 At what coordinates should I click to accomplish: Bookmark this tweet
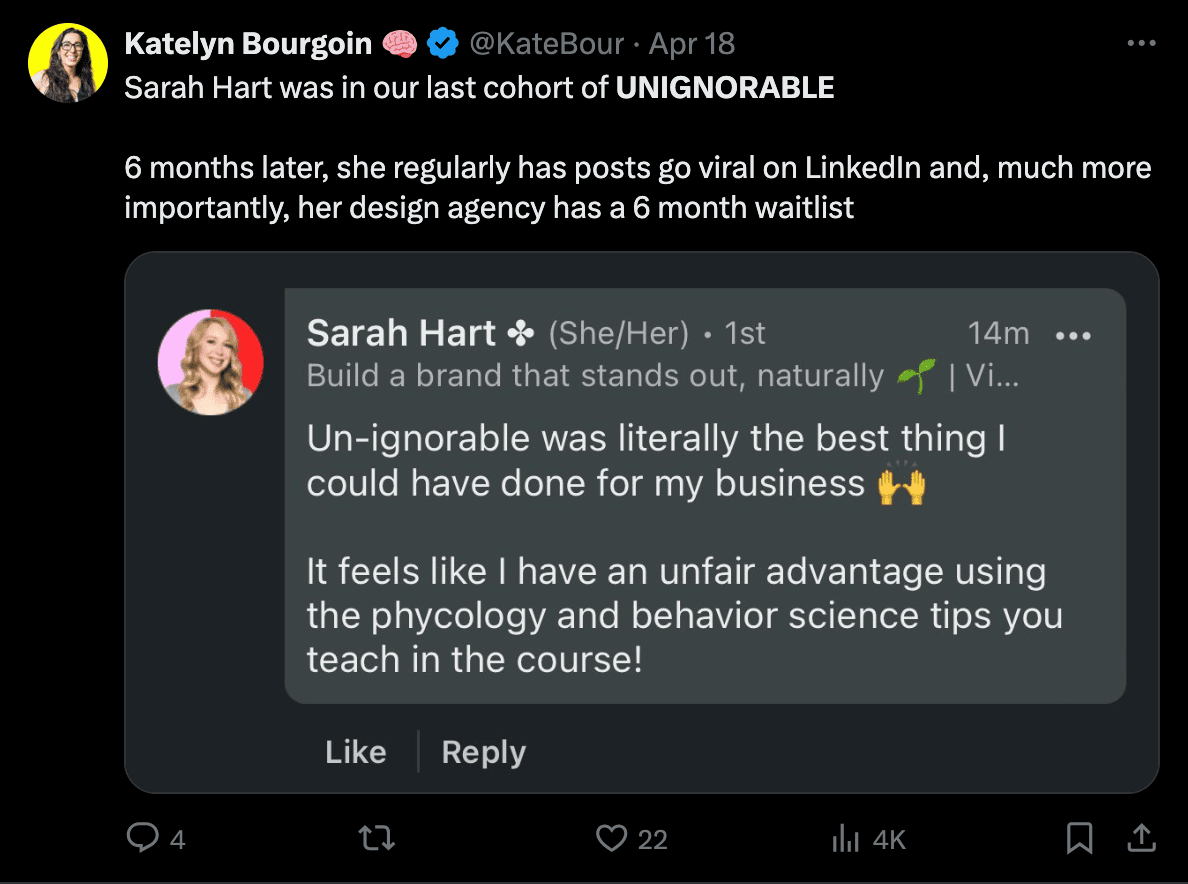pos(1079,838)
